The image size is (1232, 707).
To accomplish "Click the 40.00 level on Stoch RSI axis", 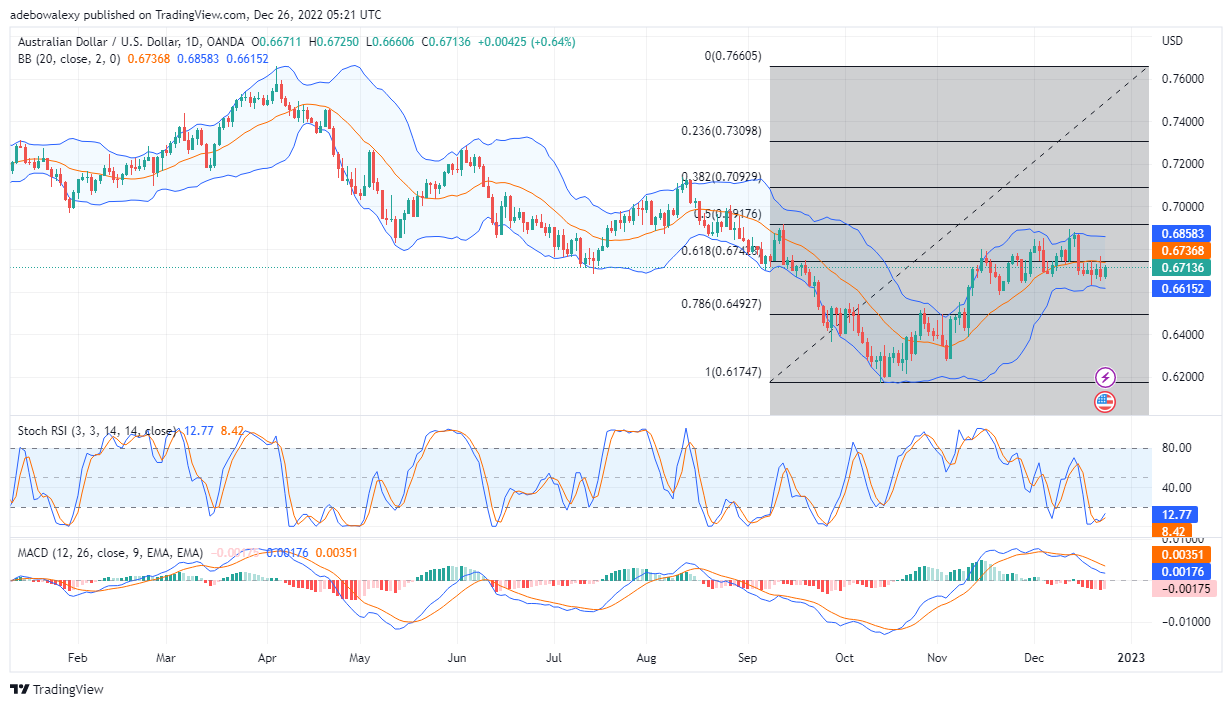I will pyautogui.click(x=1175, y=488).
